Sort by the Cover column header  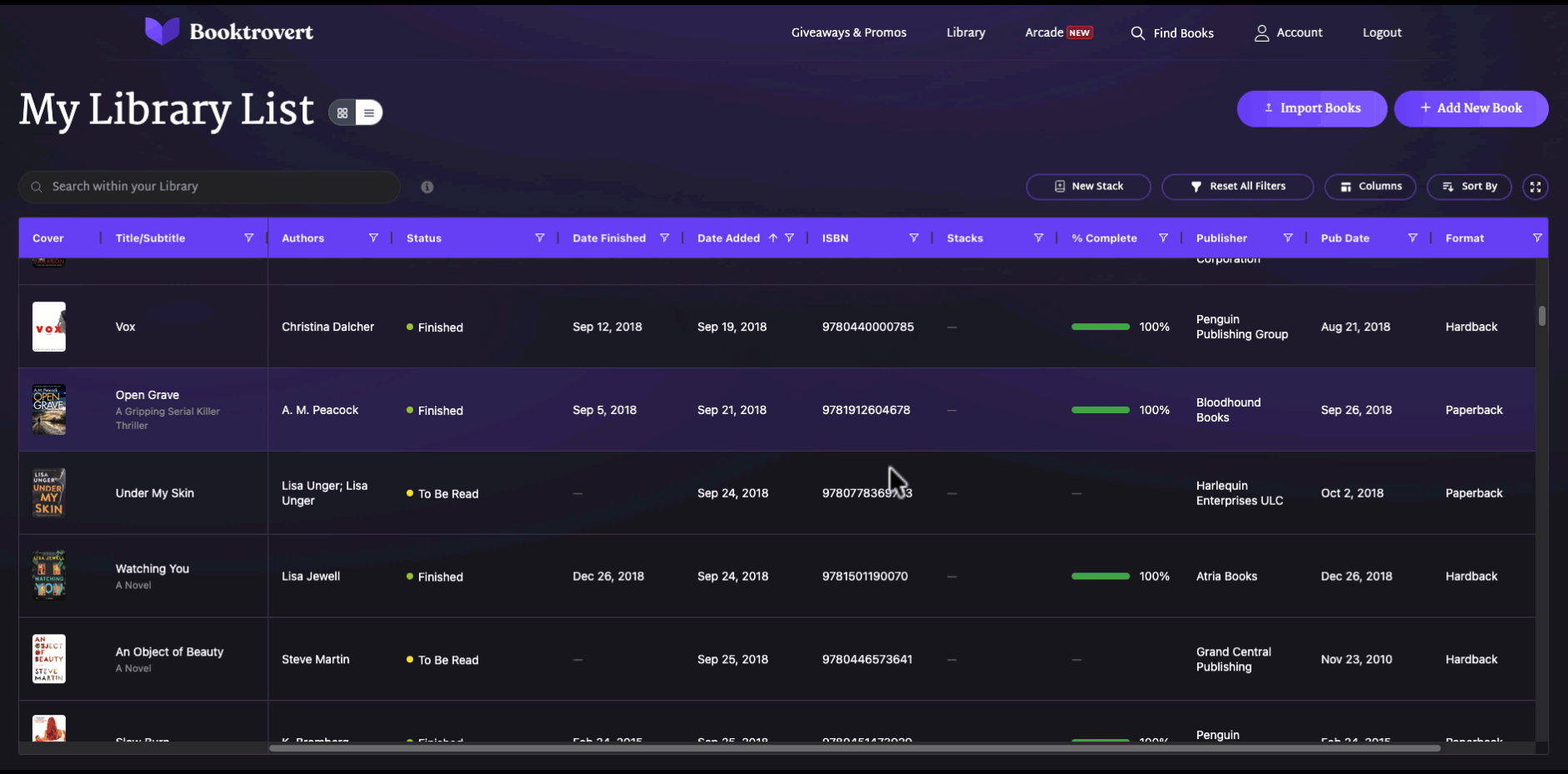pyautogui.click(x=47, y=238)
